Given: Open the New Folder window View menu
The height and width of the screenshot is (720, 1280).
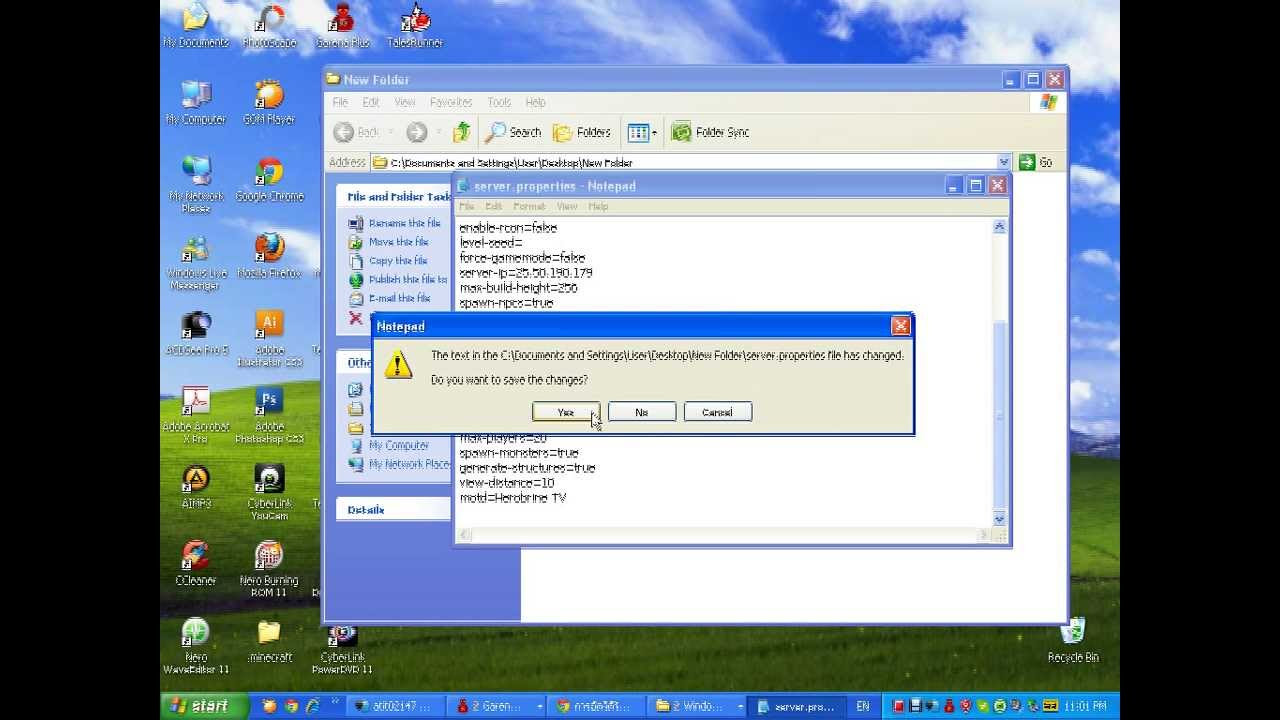Looking at the screenshot, I should (x=404, y=102).
